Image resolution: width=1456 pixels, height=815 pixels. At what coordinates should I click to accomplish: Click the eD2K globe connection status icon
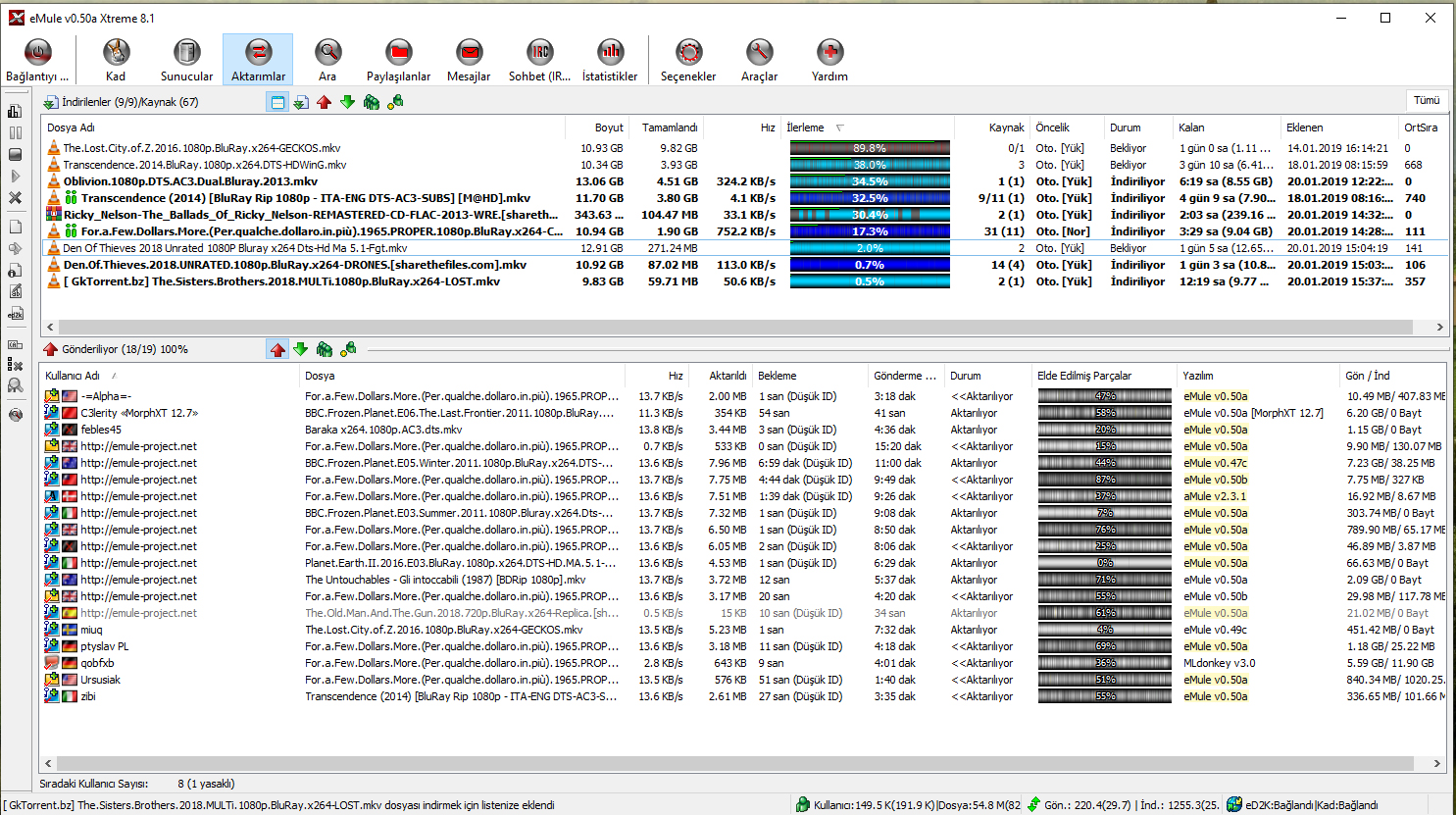1234,804
